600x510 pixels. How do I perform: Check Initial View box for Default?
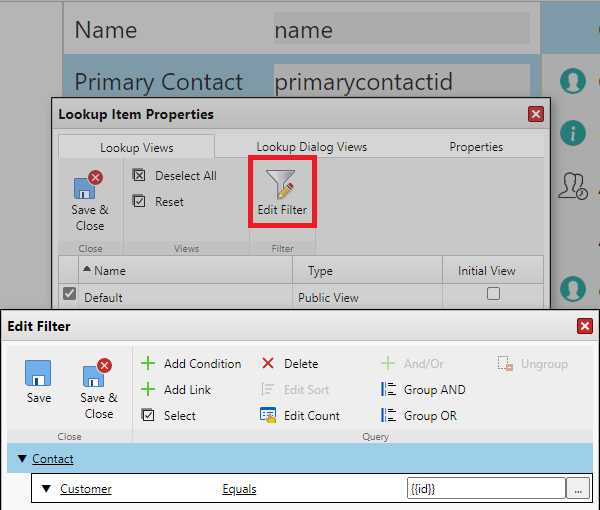493,293
